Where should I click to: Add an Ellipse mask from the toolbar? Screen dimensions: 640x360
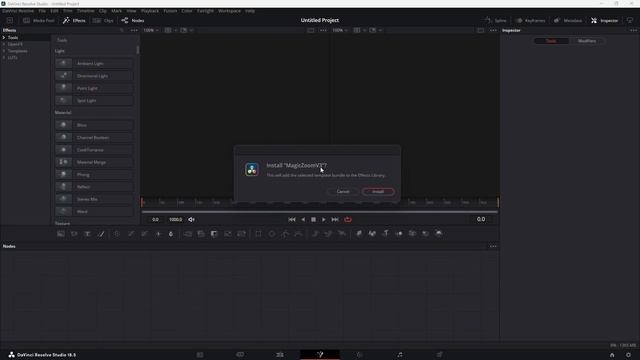[x=272, y=234]
